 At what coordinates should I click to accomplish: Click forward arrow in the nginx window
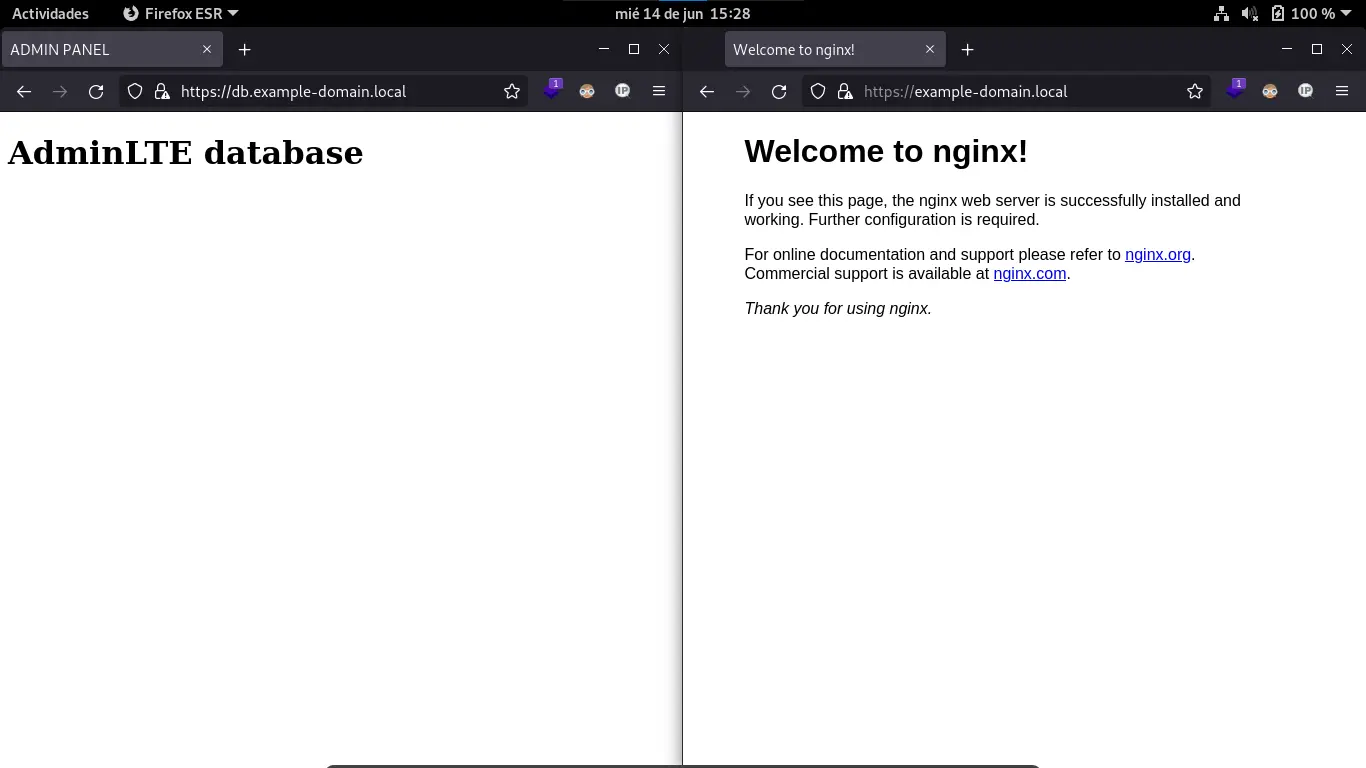point(743,91)
